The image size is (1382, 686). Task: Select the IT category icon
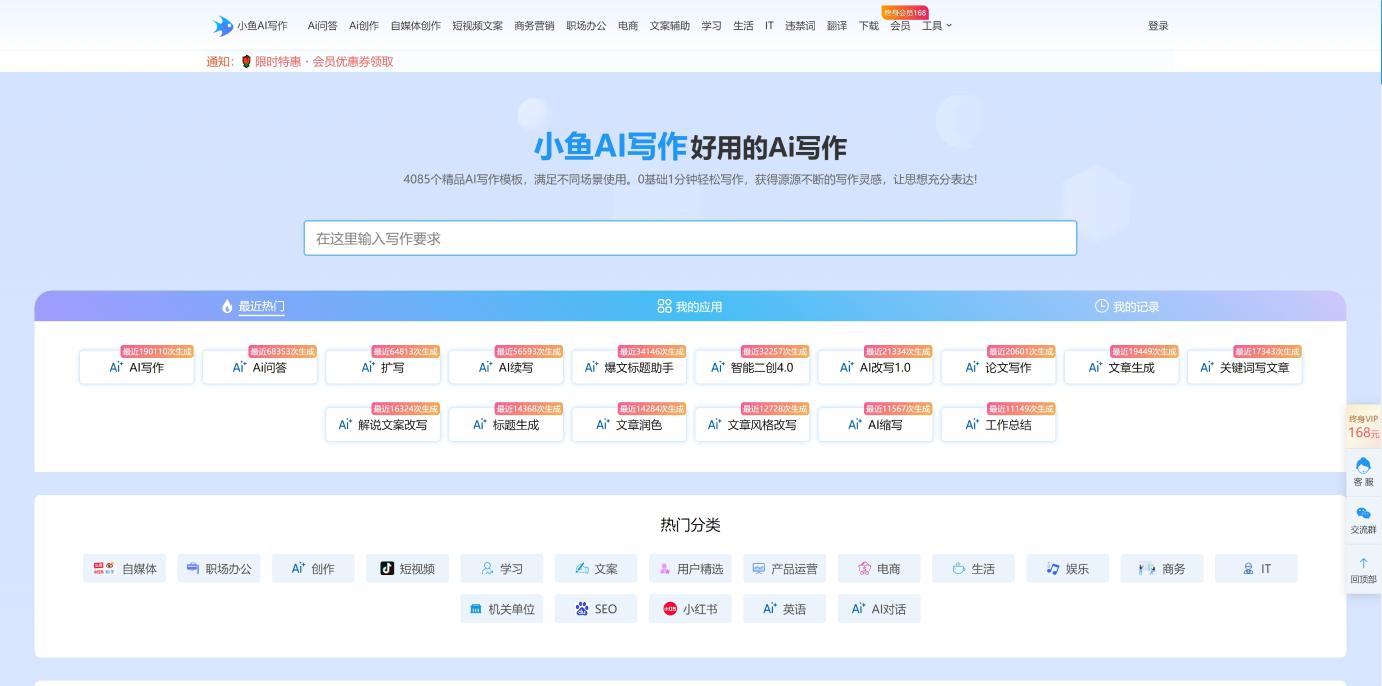(1248, 568)
